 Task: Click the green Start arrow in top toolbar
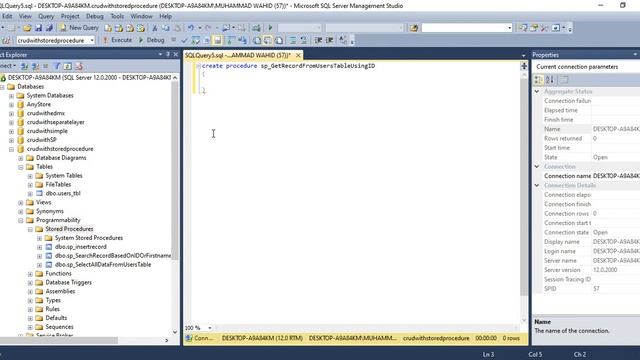(x=270, y=28)
